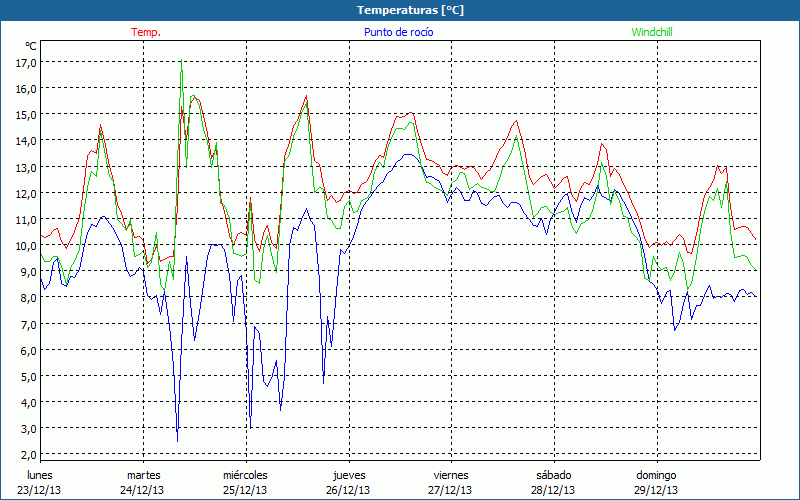Click the green Windchill legend label
This screenshot has width=800, height=500.
pos(652,32)
